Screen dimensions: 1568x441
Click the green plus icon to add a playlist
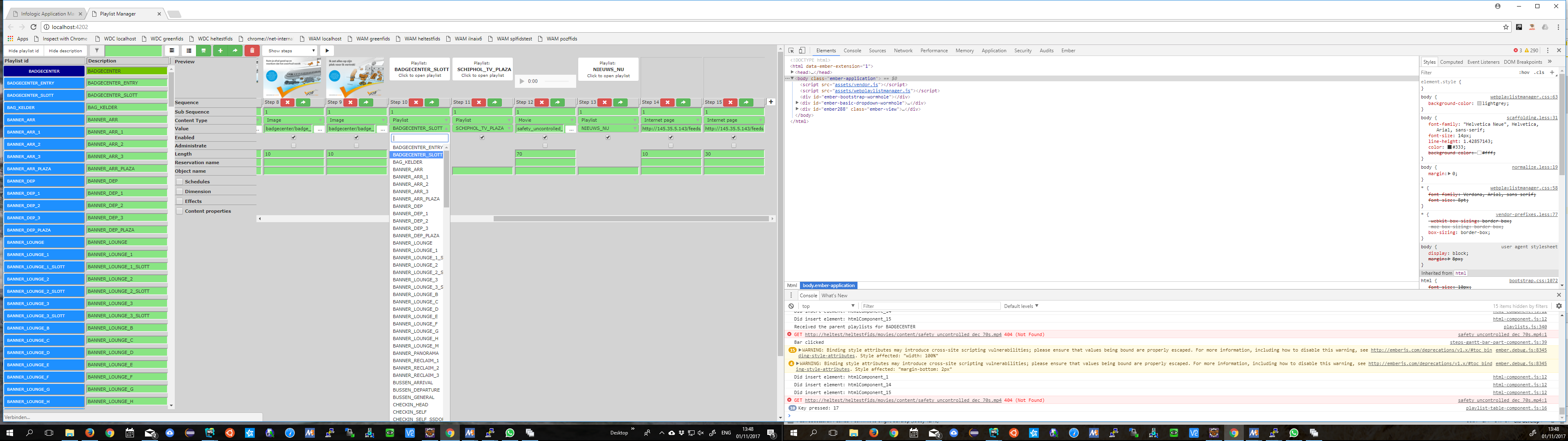pos(221,51)
